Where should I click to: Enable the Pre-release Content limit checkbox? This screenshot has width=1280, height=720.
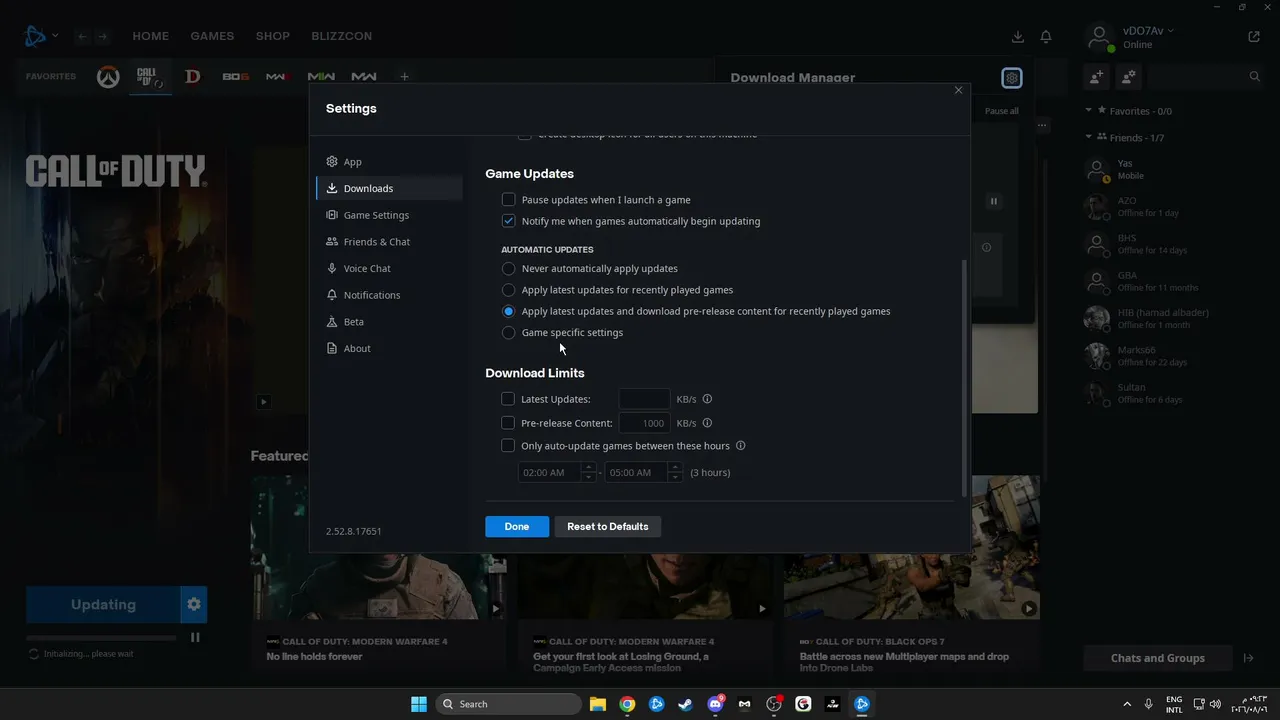tap(508, 423)
